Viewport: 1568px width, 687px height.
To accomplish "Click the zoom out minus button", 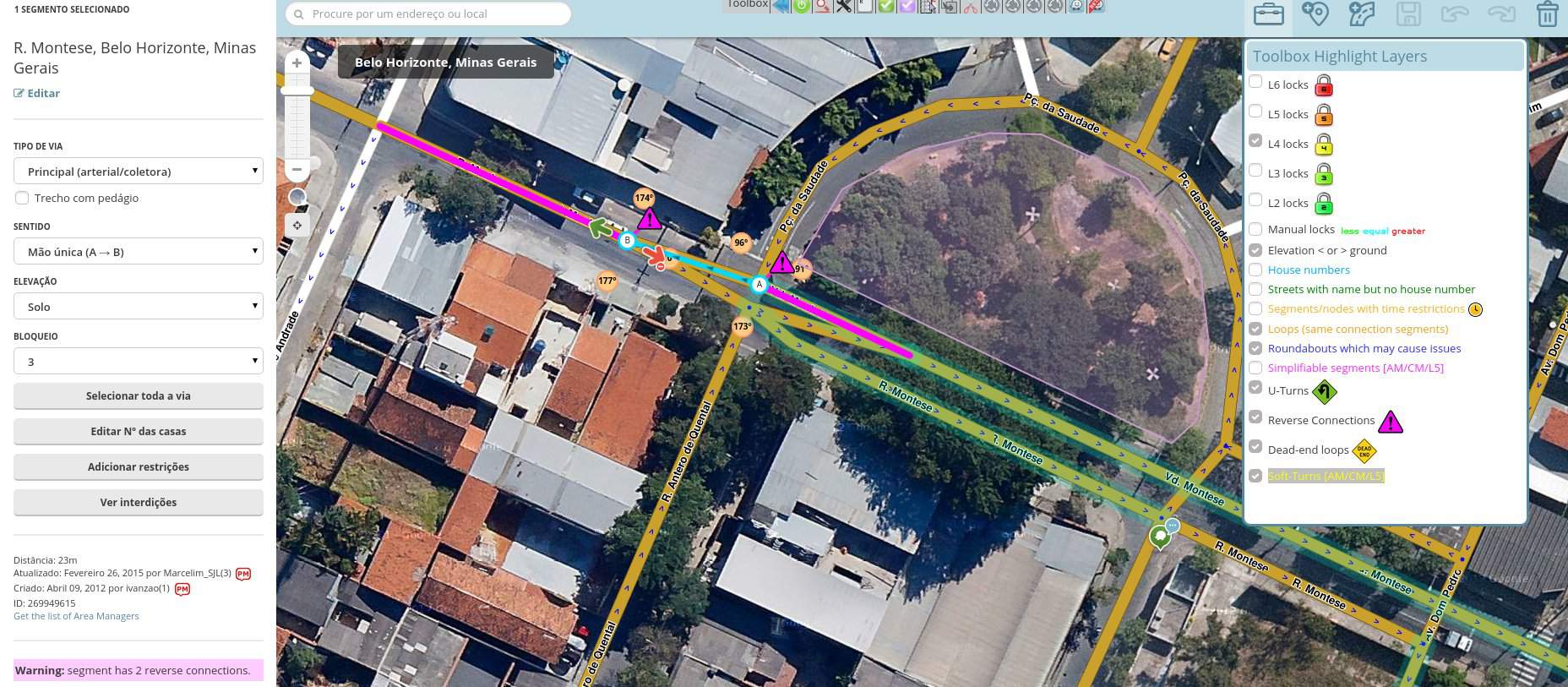I will [297, 169].
